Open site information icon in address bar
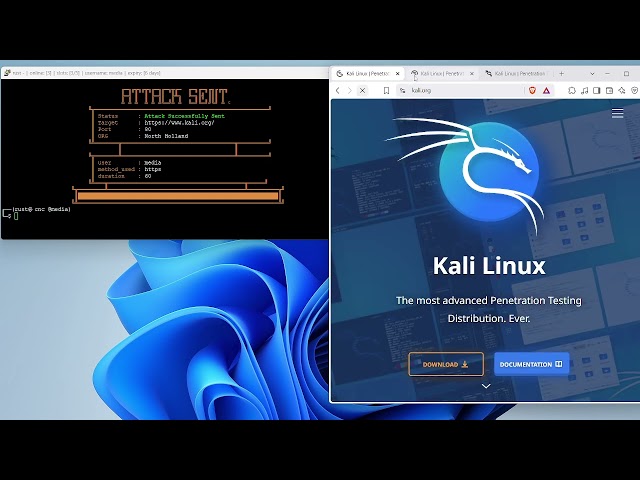640x480 pixels. 402,91
